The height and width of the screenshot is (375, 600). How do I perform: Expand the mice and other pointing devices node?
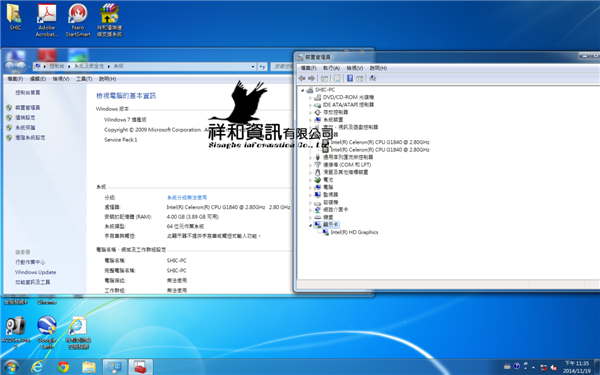(x=310, y=173)
